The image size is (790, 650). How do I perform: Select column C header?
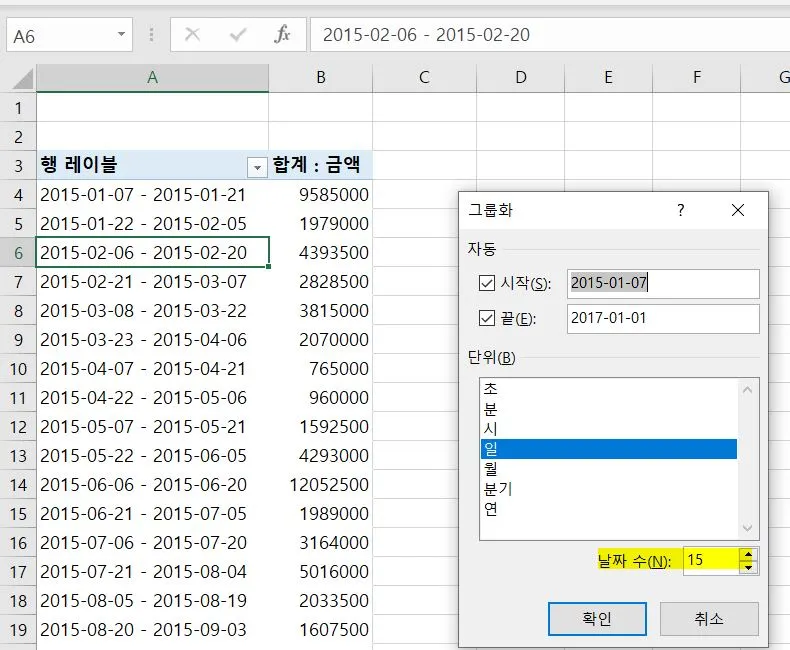pyautogui.click(x=425, y=78)
